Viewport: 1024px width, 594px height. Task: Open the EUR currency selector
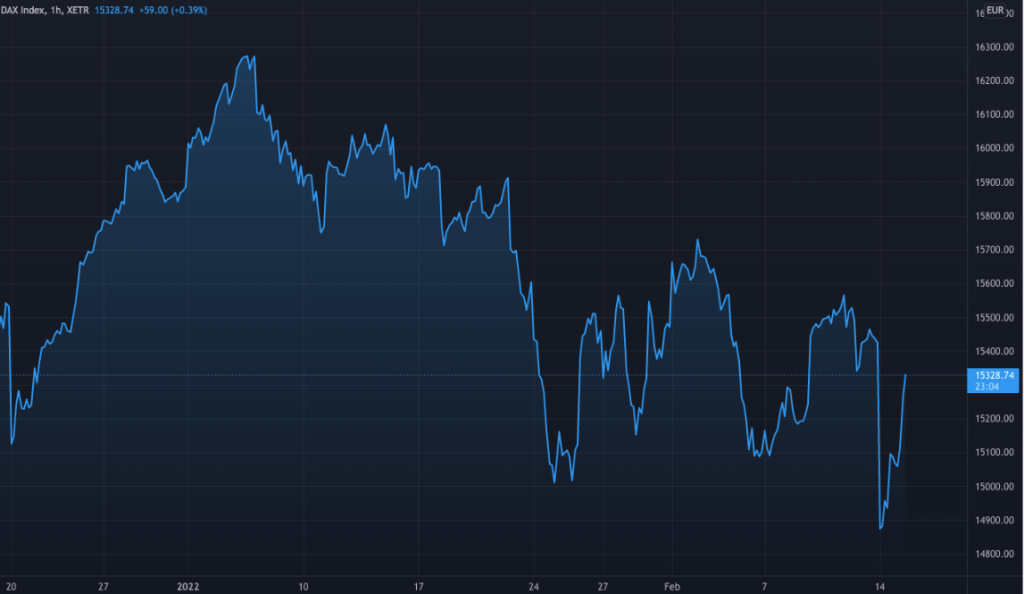pyautogui.click(x=995, y=11)
